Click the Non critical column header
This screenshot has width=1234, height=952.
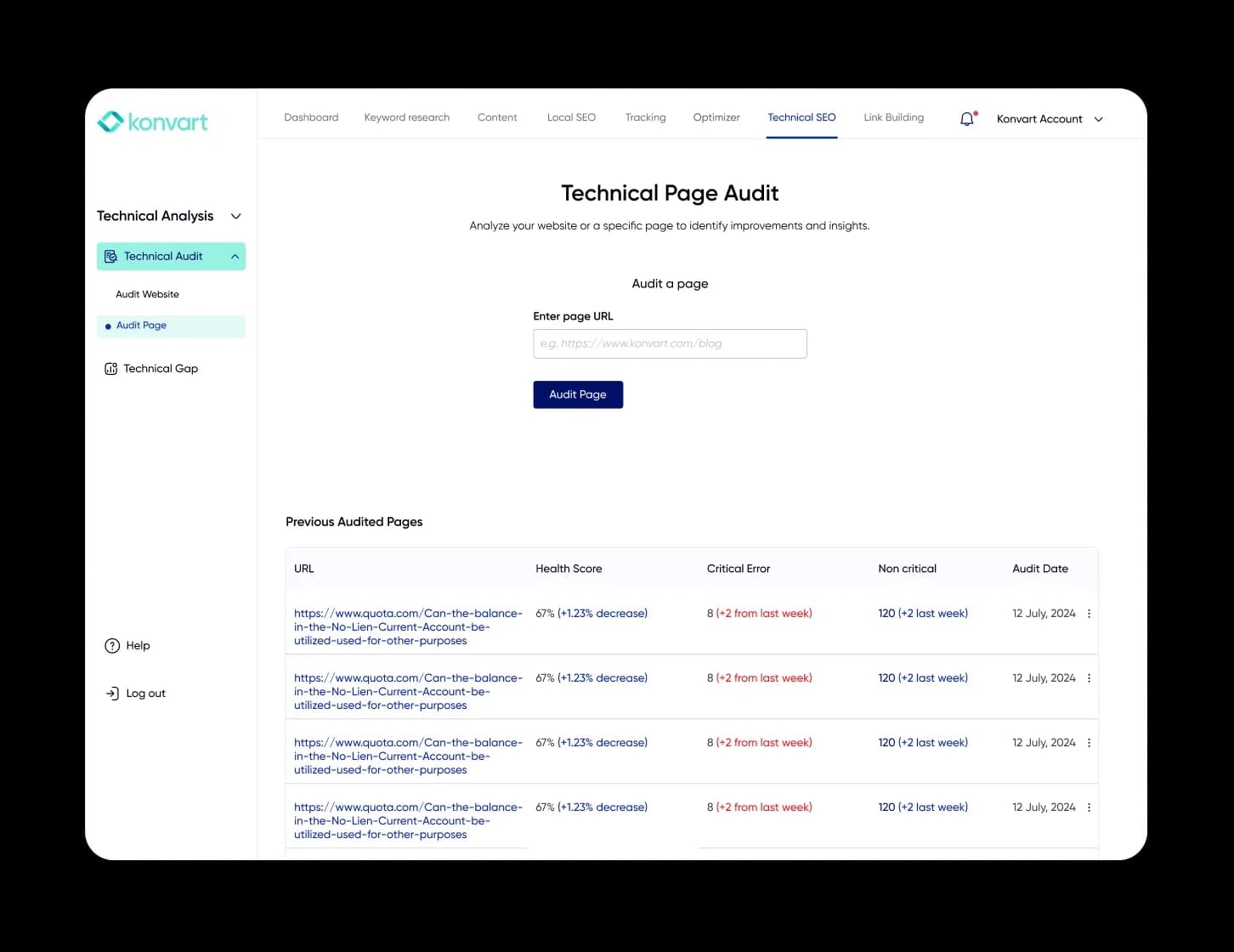(x=907, y=569)
